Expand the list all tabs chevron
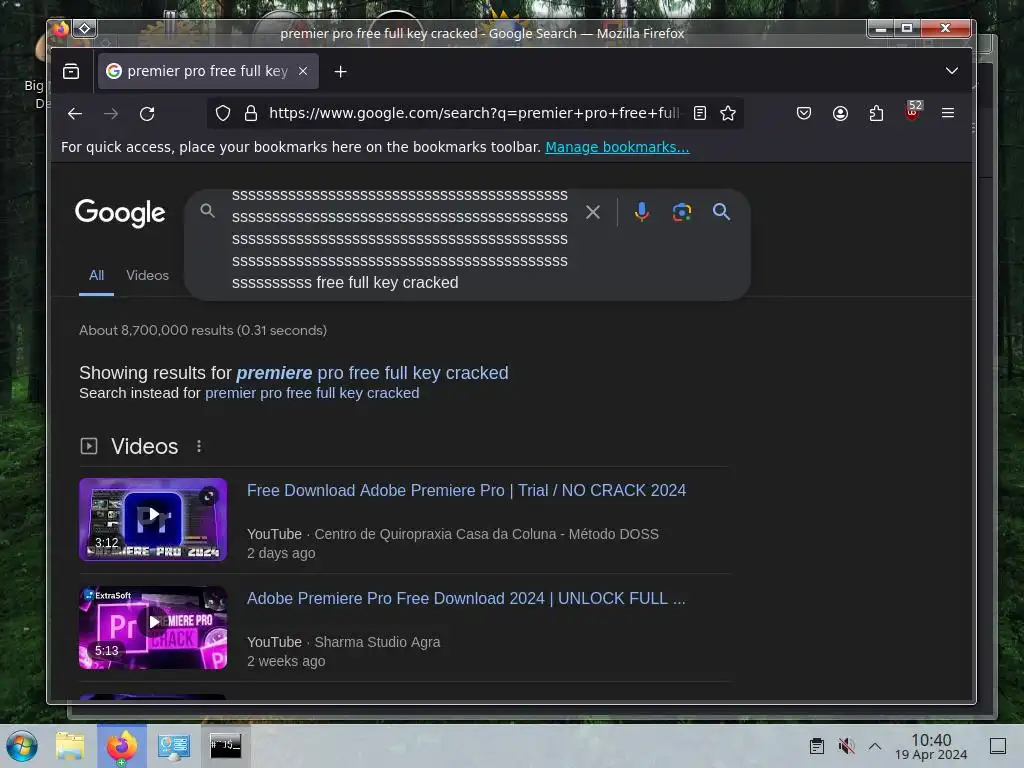 [952, 71]
